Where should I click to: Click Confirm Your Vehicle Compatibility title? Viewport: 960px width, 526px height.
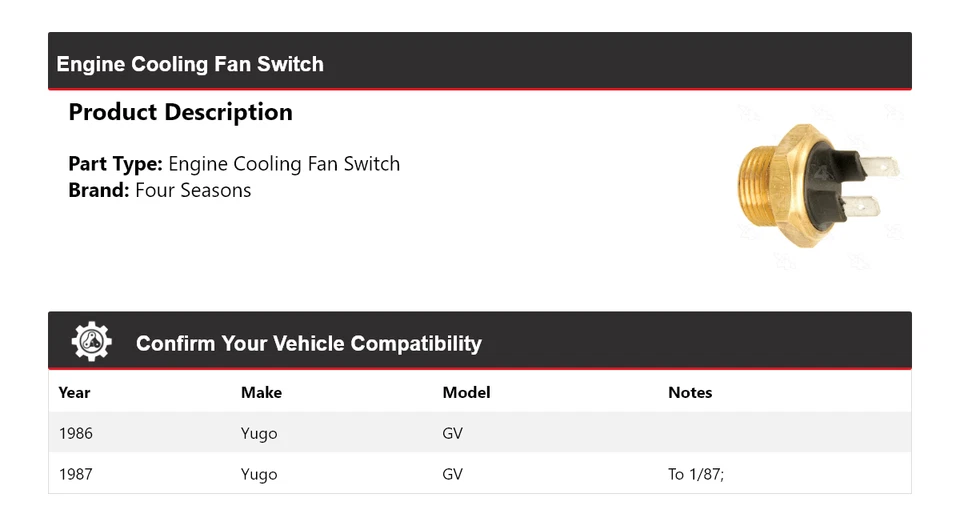[309, 344]
